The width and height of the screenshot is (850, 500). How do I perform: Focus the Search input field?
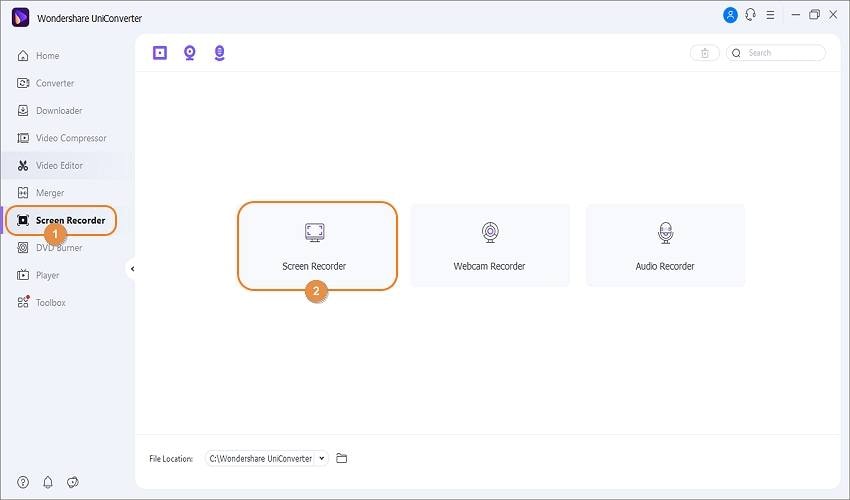776,53
